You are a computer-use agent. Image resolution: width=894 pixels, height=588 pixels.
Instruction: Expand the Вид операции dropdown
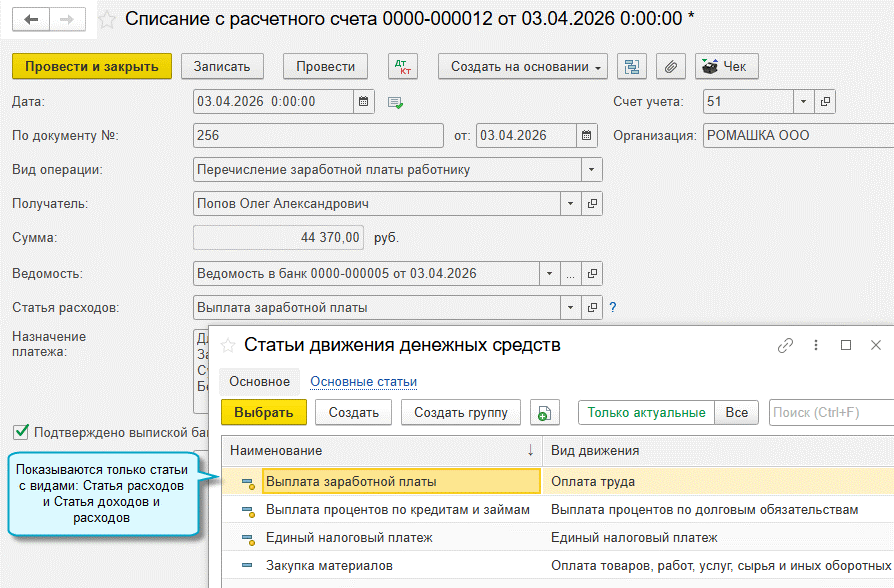[592, 169]
